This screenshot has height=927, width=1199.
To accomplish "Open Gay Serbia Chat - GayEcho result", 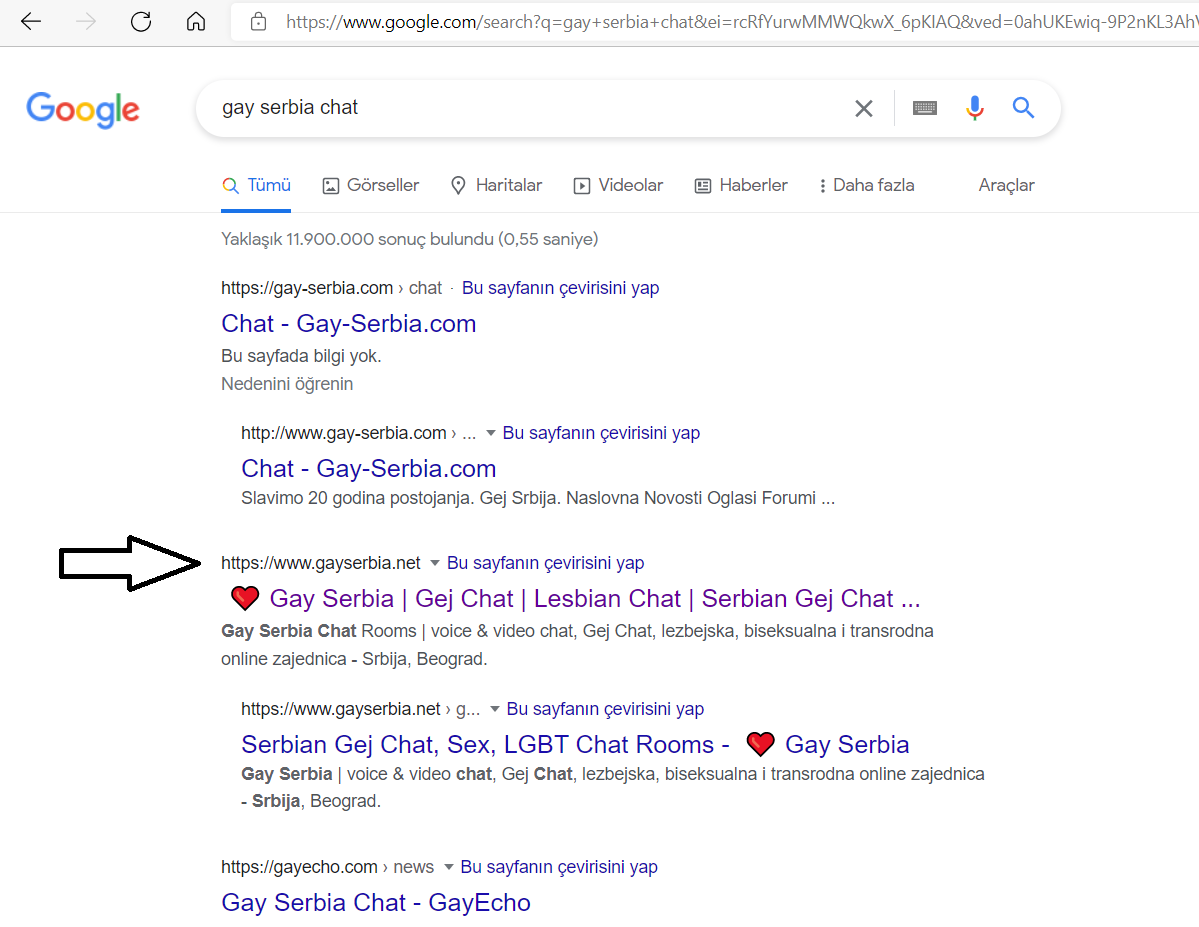I will [375, 903].
